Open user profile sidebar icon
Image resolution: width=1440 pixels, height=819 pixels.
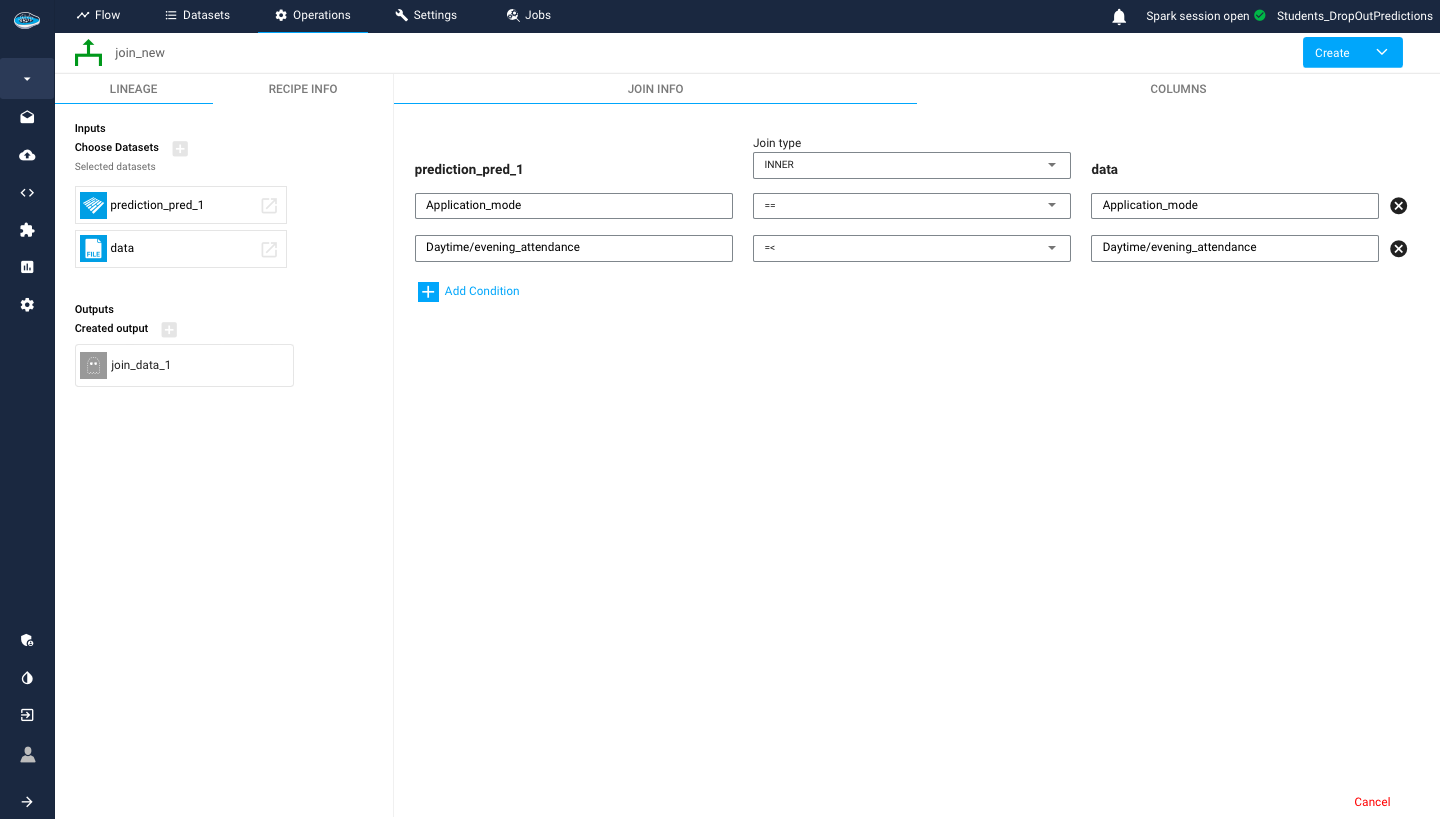click(27, 755)
